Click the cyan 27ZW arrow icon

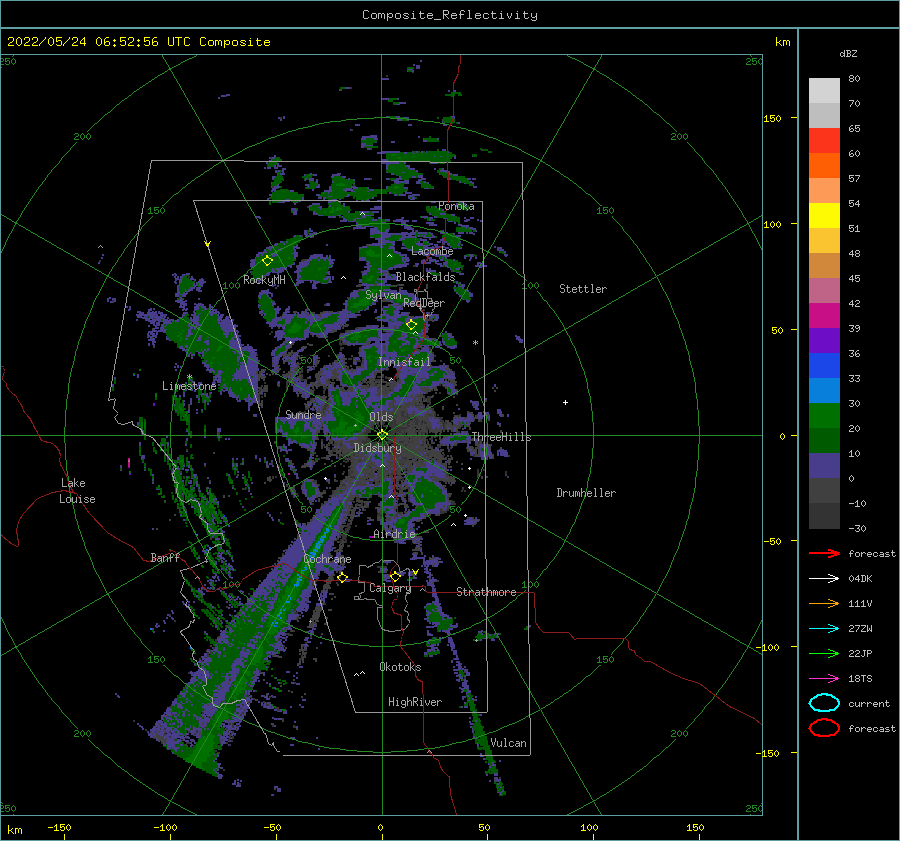[x=824, y=629]
